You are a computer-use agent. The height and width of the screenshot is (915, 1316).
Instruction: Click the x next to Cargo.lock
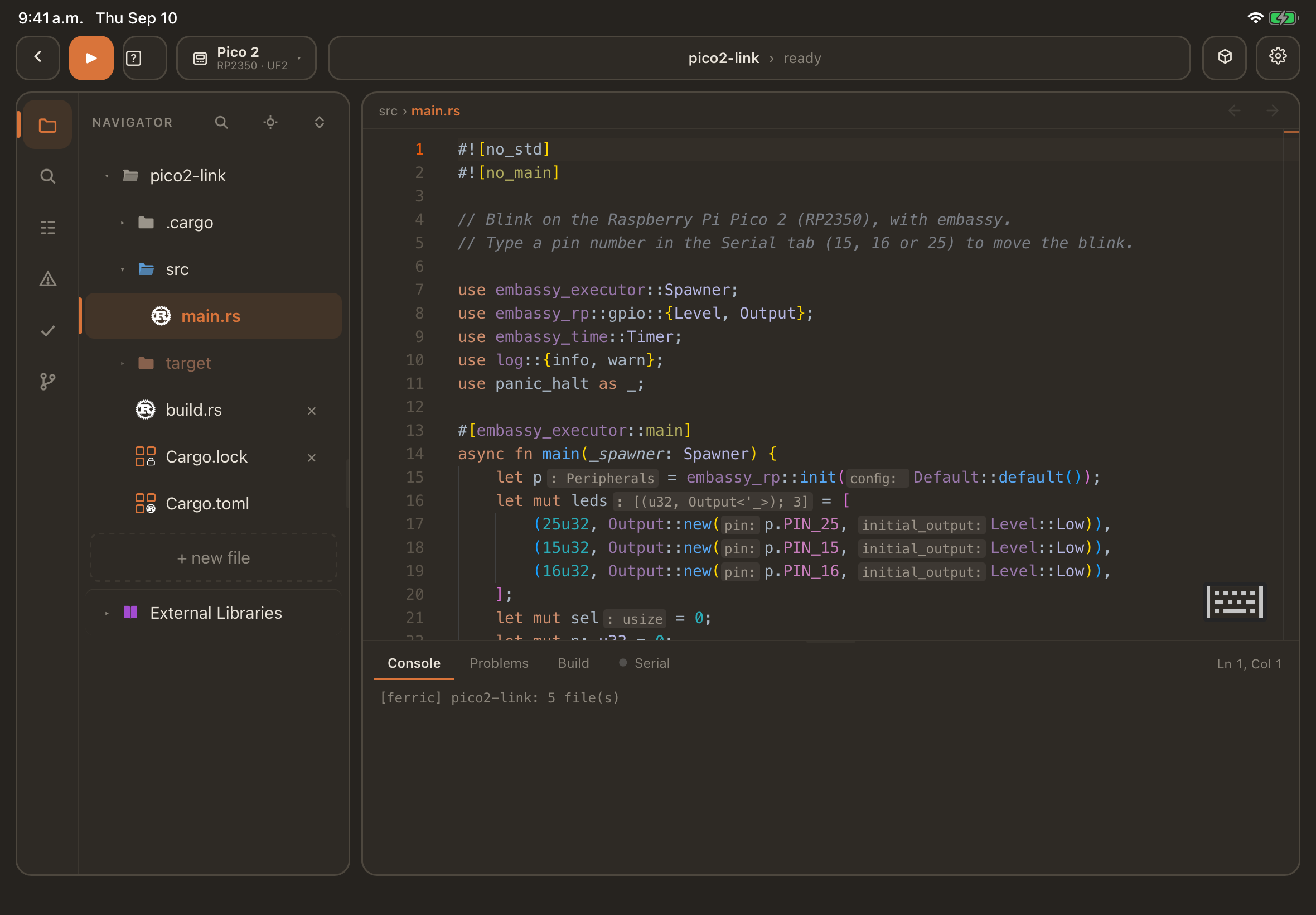[312, 458]
